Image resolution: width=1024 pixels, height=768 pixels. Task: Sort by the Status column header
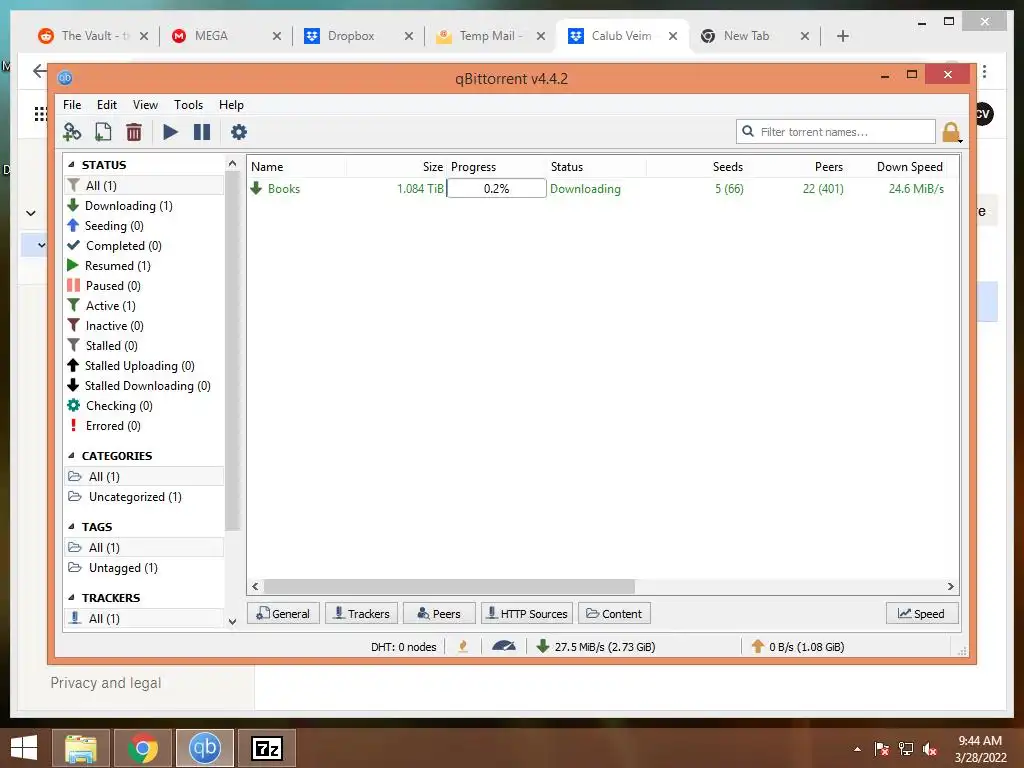pyautogui.click(x=596, y=167)
